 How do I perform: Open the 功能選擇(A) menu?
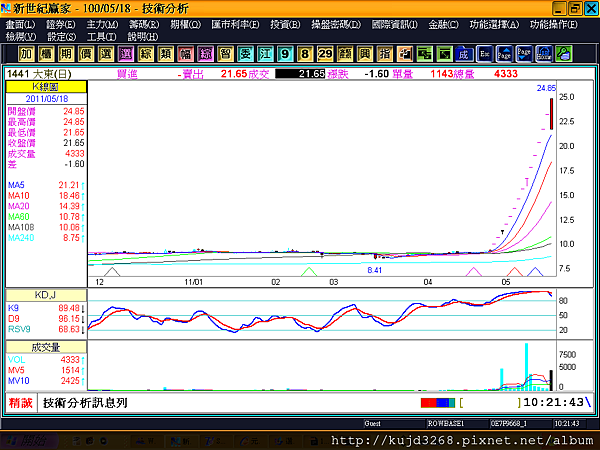(x=494, y=25)
